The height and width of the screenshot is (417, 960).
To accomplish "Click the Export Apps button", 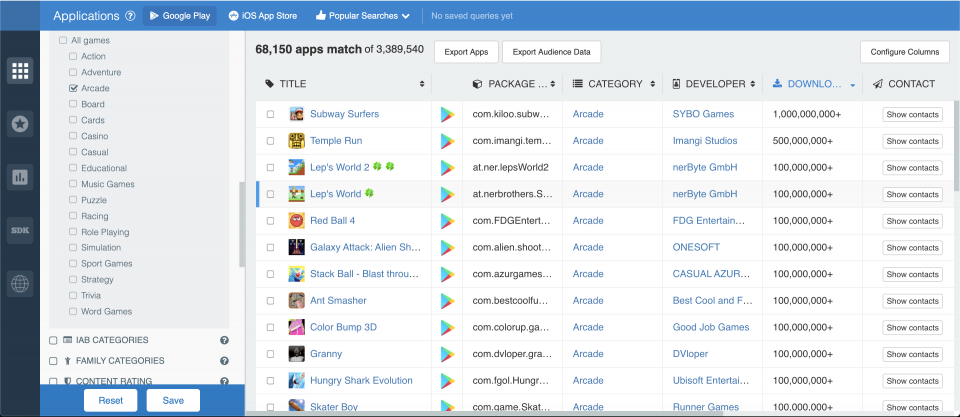I will 467,52.
